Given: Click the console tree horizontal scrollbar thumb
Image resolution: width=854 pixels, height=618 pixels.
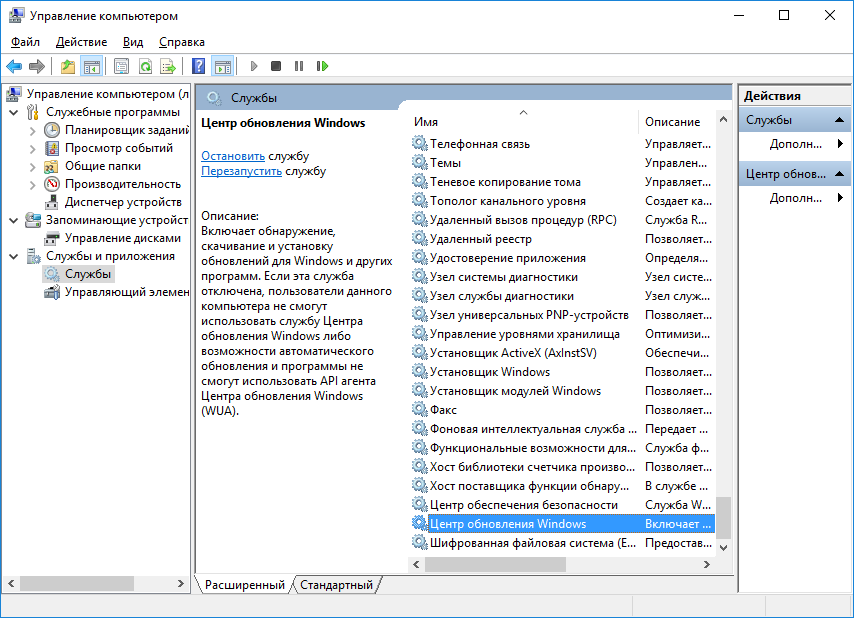Looking at the screenshot, I should [x=77, y=583].
